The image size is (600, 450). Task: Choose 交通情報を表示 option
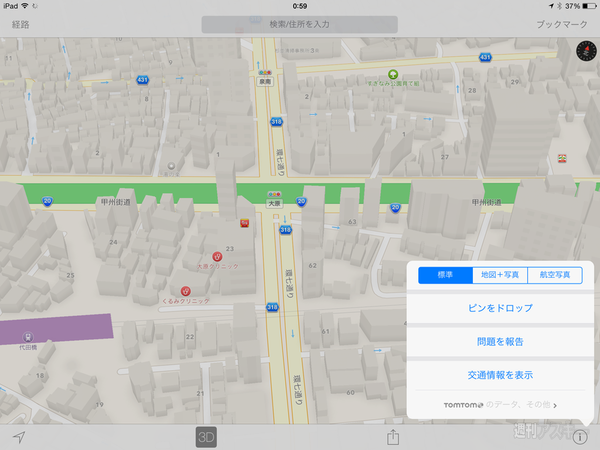(500, 375)
